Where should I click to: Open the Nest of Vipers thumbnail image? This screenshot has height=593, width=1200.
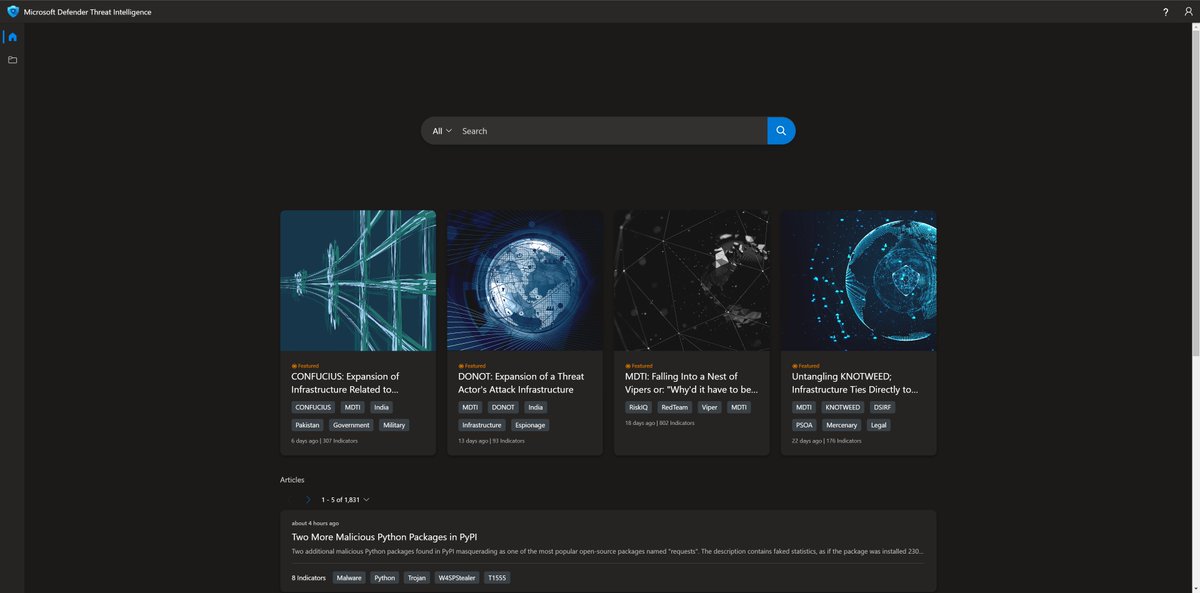click(692, 280)
